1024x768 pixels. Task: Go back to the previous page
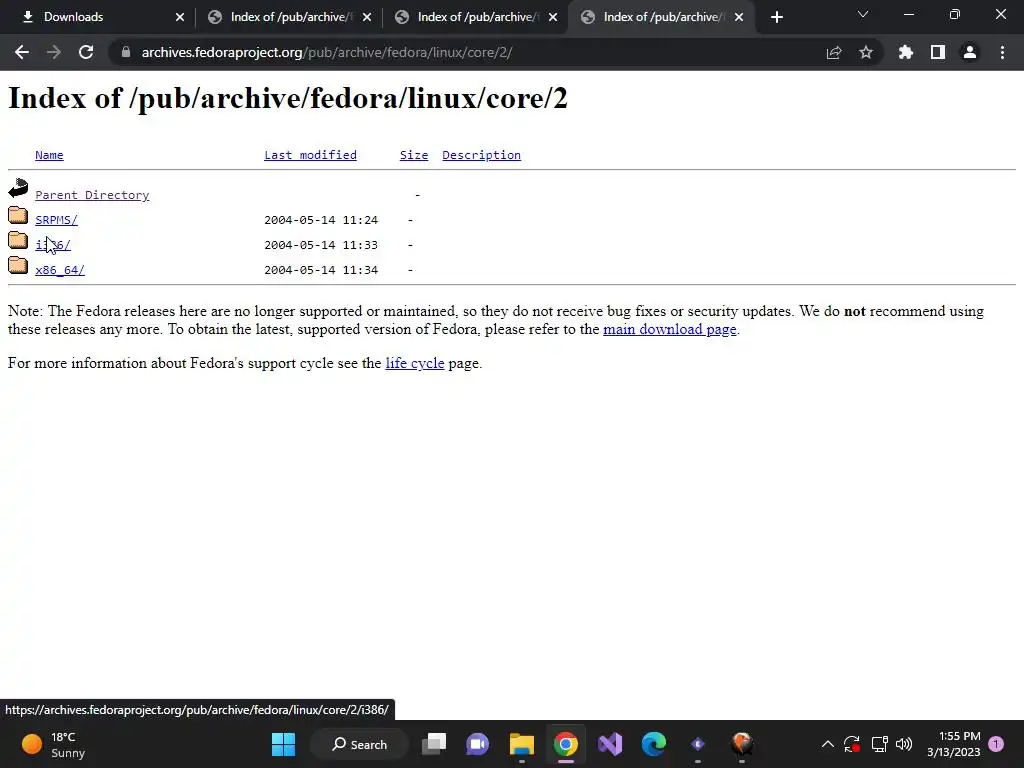click(22, 52)
